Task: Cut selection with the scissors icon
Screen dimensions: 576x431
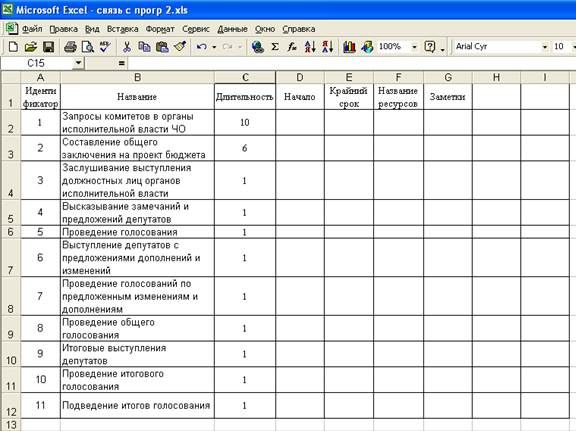Action: click(127, 47)
